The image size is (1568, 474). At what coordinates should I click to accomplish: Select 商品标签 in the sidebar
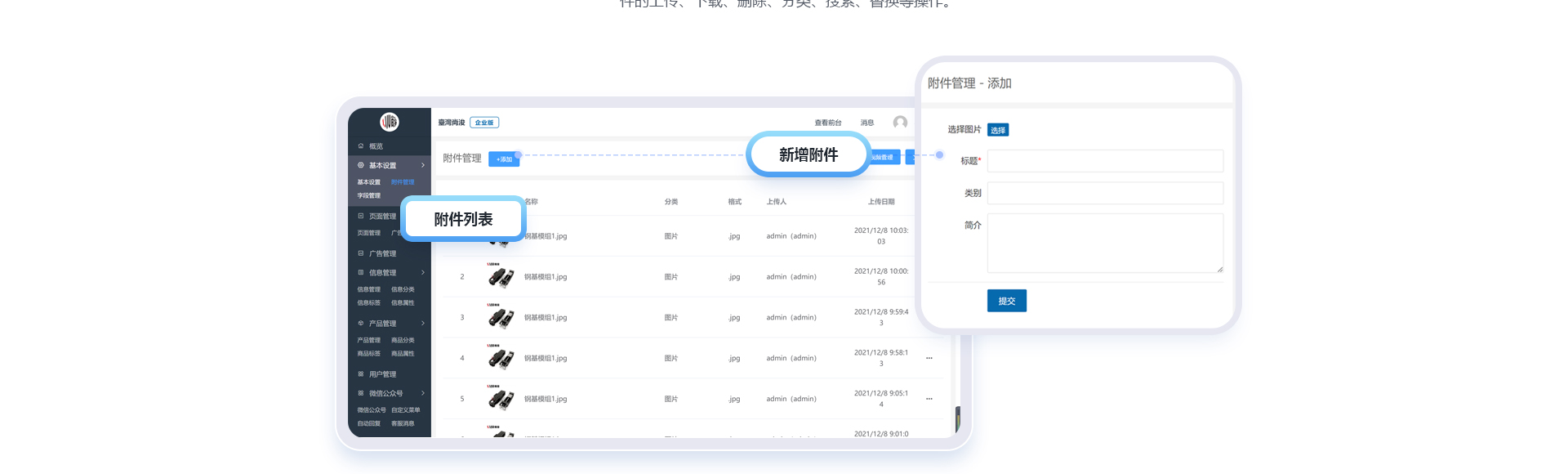(x=369, y=354)
